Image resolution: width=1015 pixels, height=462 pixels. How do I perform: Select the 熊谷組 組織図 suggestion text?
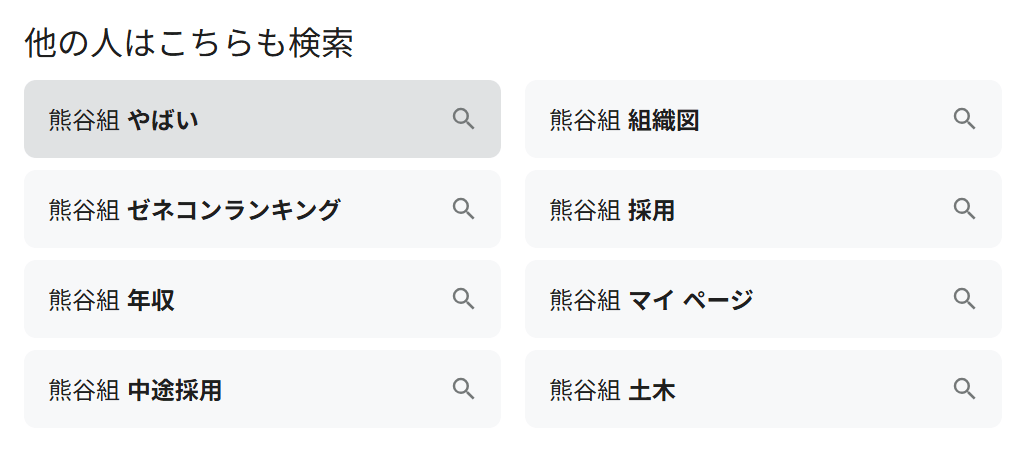point(624,120)
